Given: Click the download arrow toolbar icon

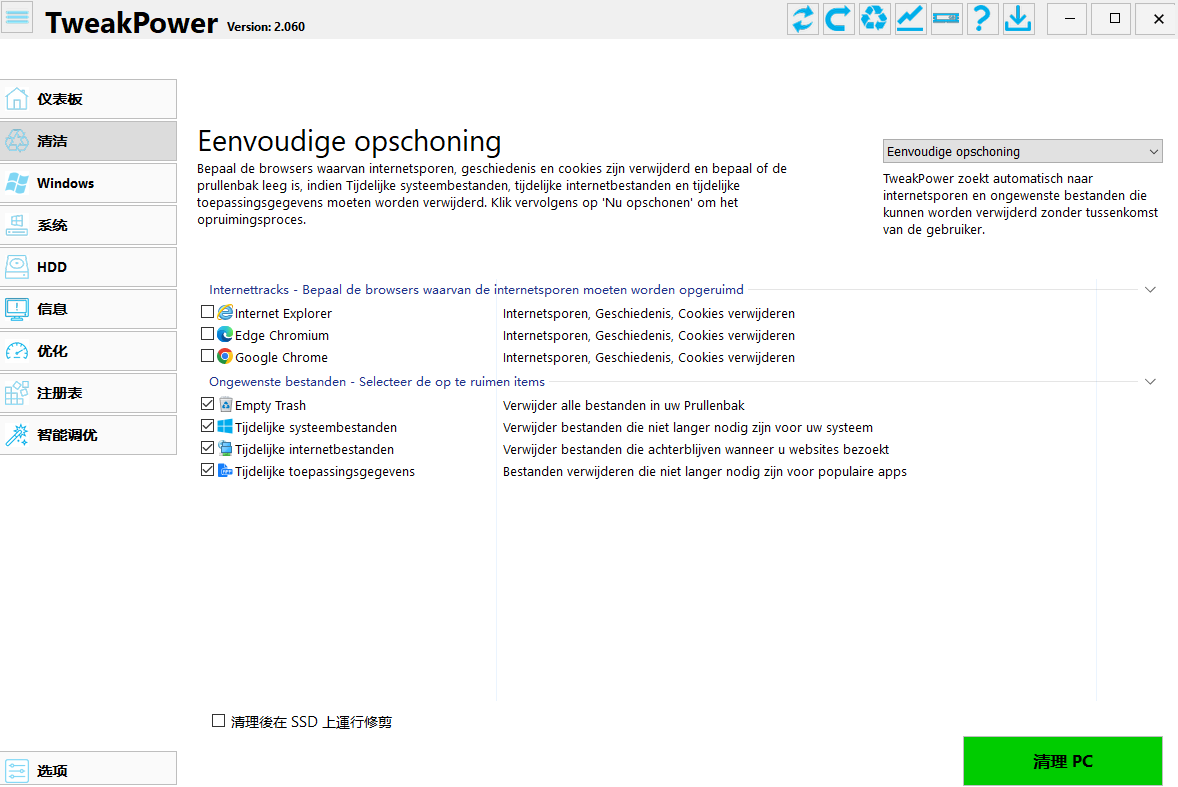Looking at the screenshot, I should pos(1018,19).
